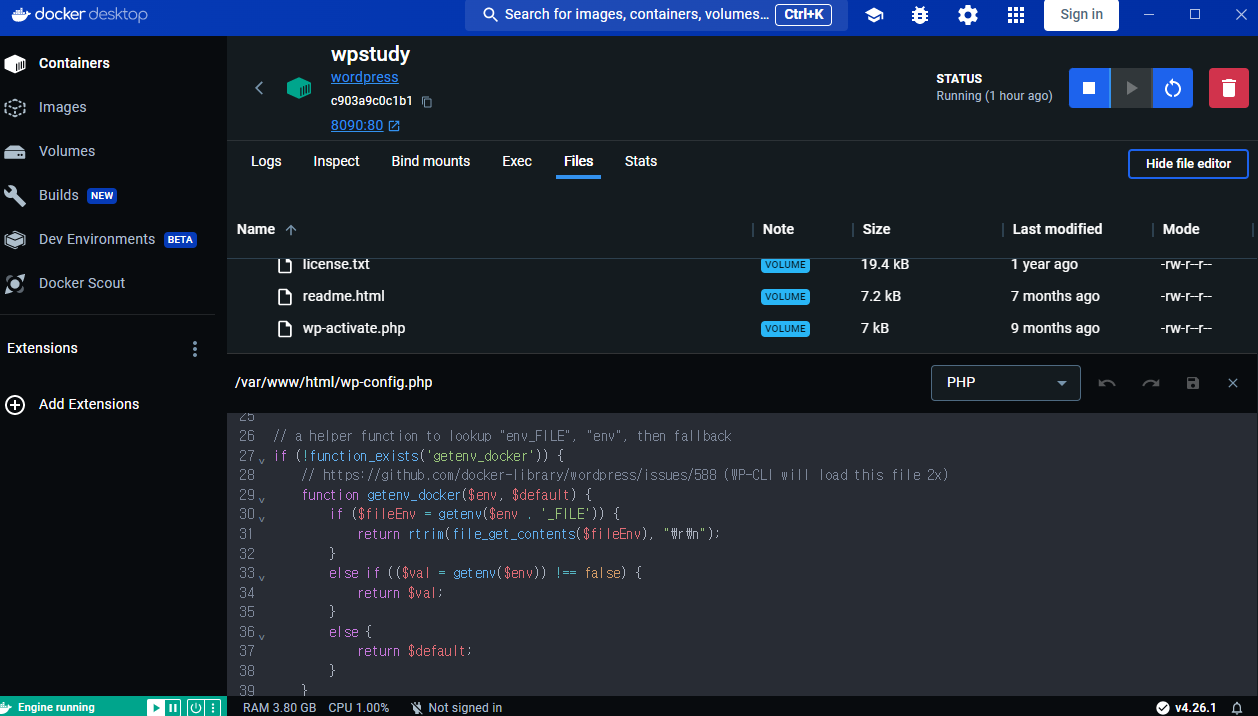Screen dimensions: 1258x716
Task: Delete the wpstudy container with trash icon
Action: (x=1229, y=88)
